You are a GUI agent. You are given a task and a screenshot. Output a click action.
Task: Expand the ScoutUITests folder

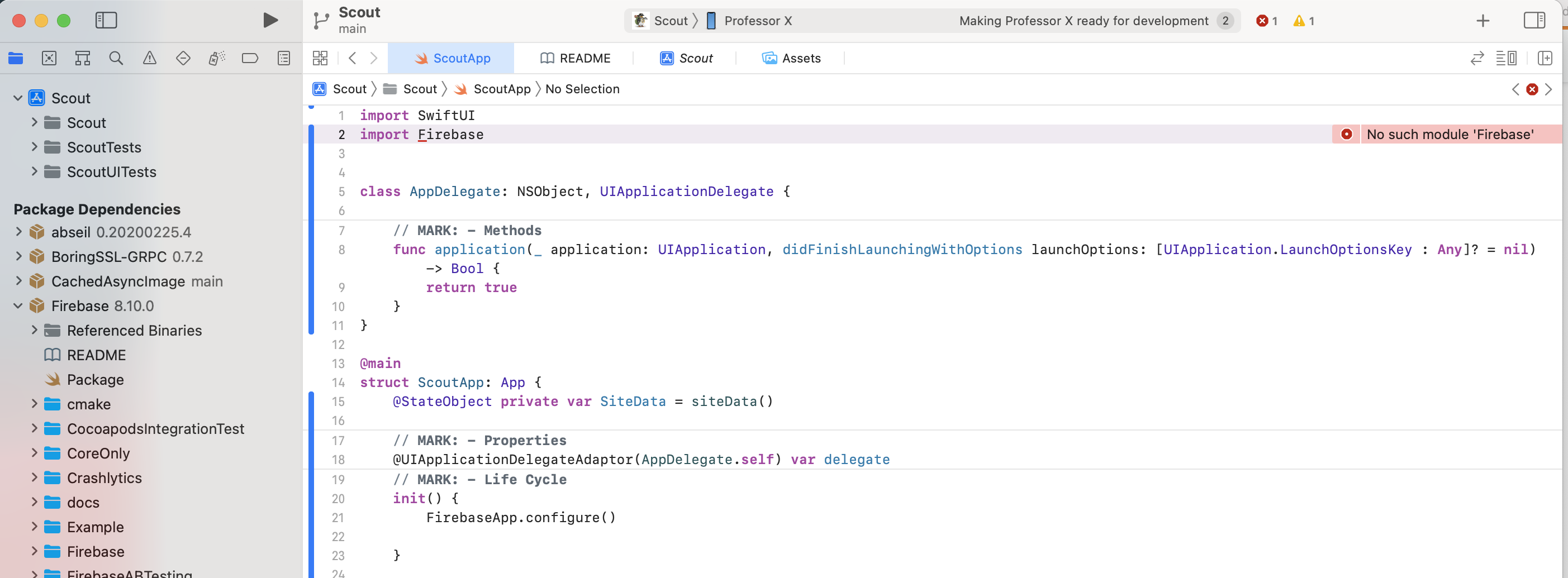[34, 171]
